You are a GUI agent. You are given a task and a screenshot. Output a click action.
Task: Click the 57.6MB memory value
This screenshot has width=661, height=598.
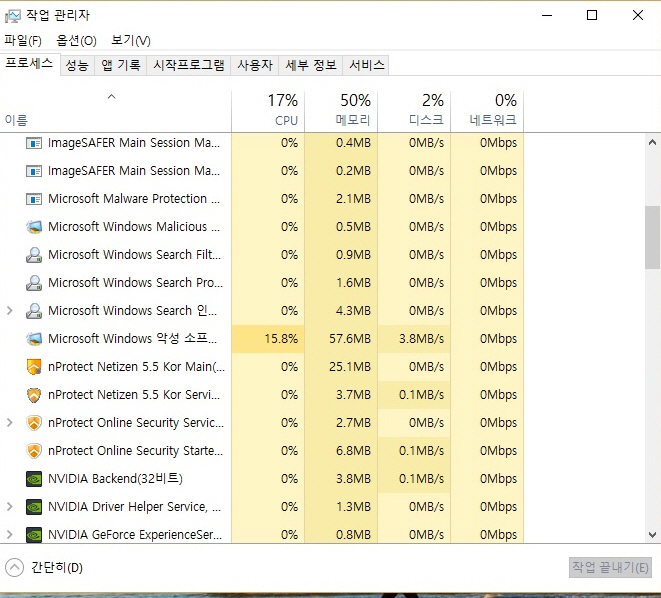pyautogui.click(x=350, y=339)
